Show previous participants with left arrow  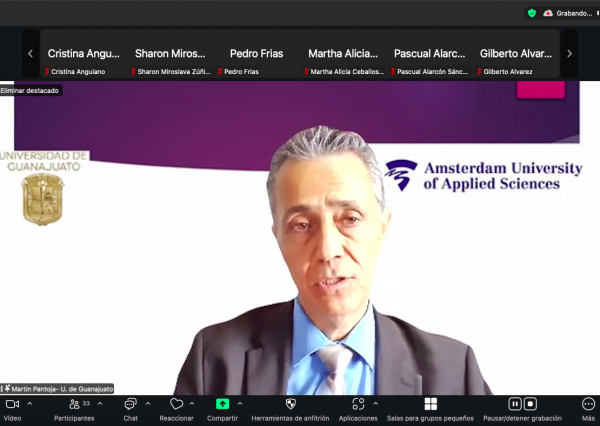(x=30, y=54)
